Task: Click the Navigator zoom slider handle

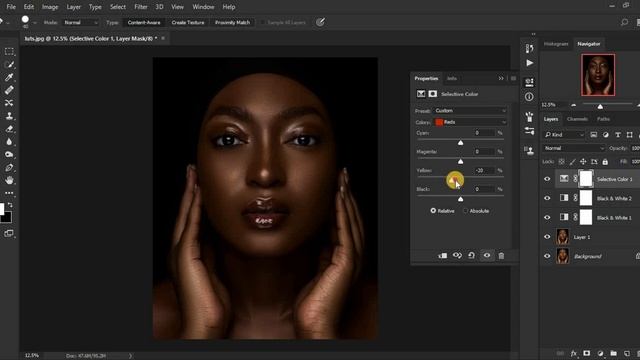Action: (600, 107)
